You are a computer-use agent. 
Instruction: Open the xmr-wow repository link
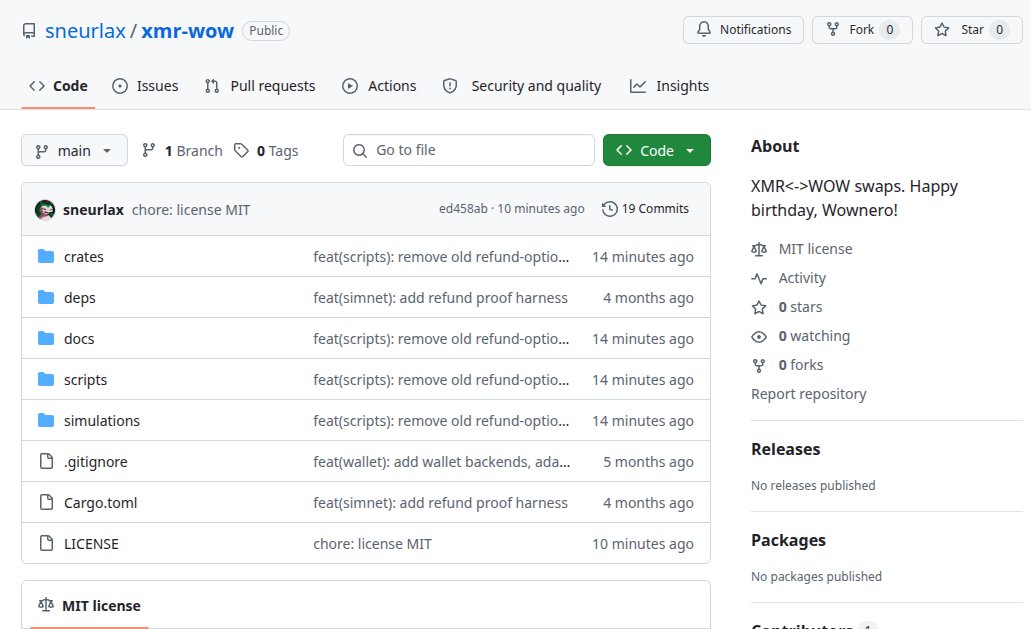(x=187, y=31)
